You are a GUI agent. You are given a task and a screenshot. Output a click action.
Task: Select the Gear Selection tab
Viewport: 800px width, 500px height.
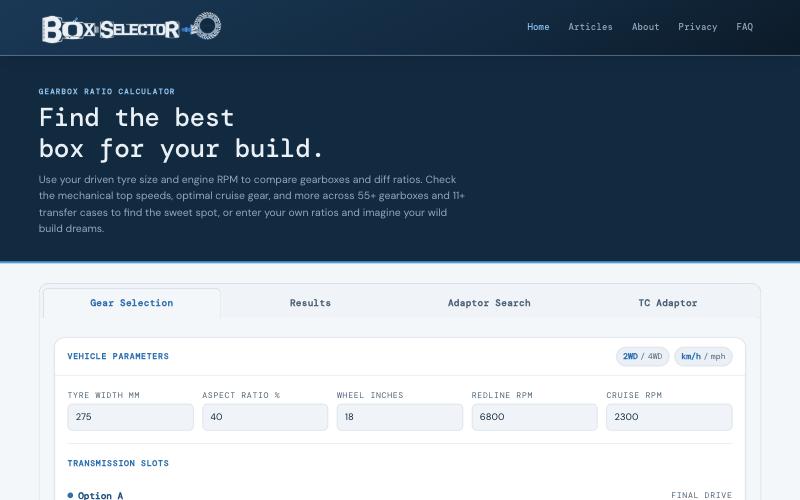[132, 303]
